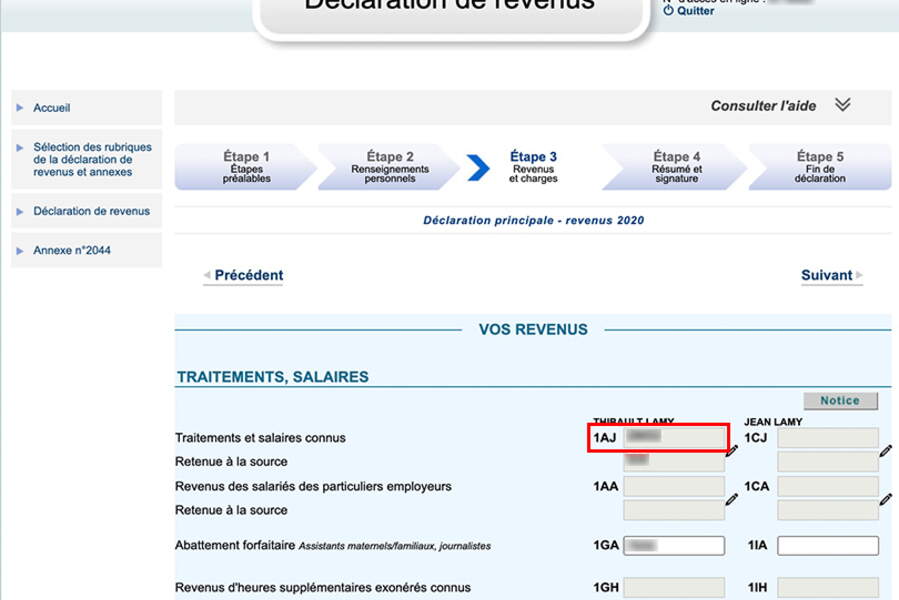The height and width of the screenshot is (600, 899).
Task: Click the Suivant link
Action: tap(828, 275)
